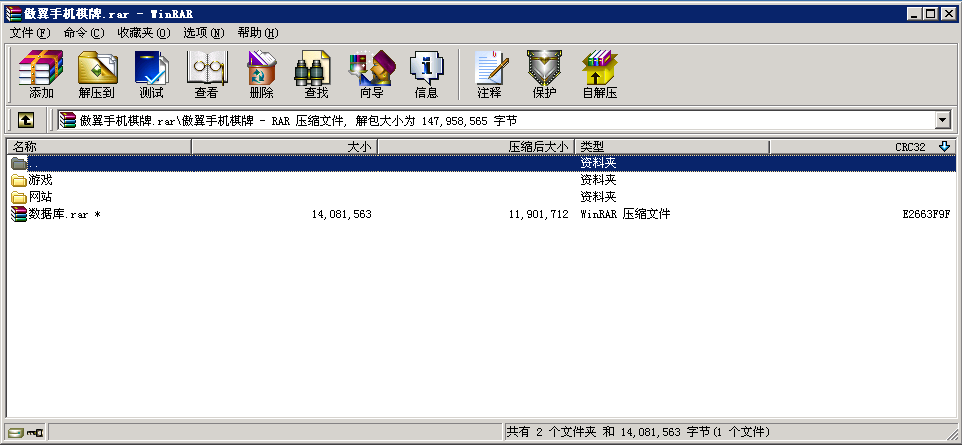Click the 注释 (Comment) toolbar icon

(x=489, y=75)
